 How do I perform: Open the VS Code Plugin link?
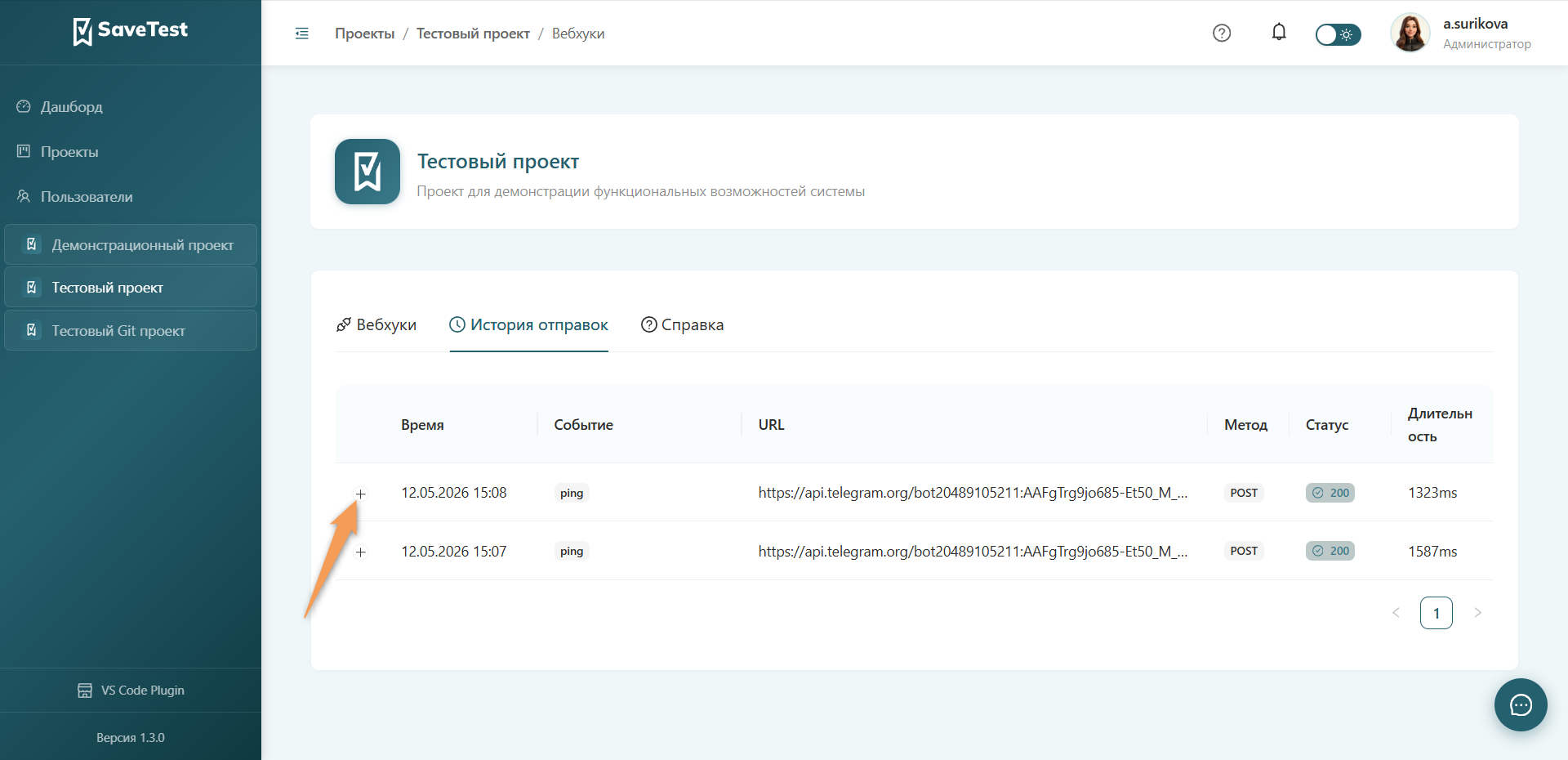pos(131,691)
